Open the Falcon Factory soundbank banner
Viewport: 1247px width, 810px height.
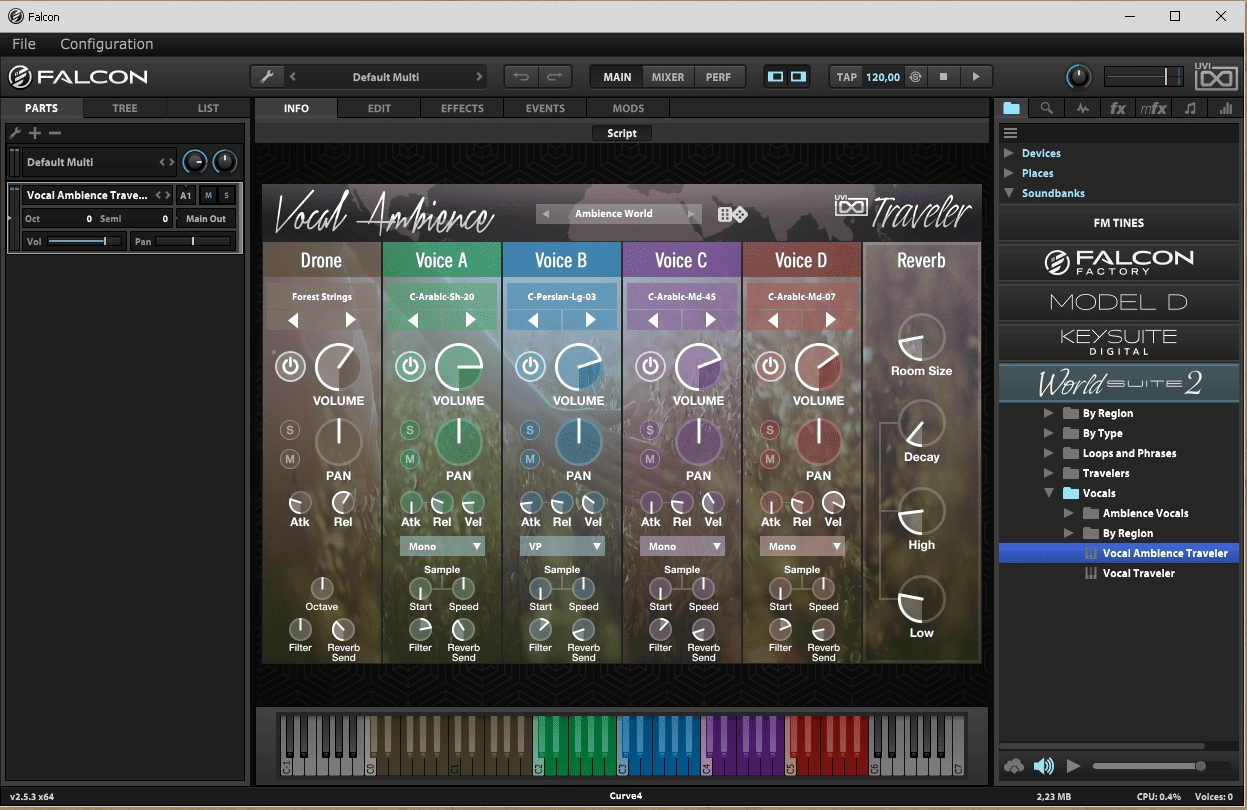pyautogui.click(x=1119, y=262)
